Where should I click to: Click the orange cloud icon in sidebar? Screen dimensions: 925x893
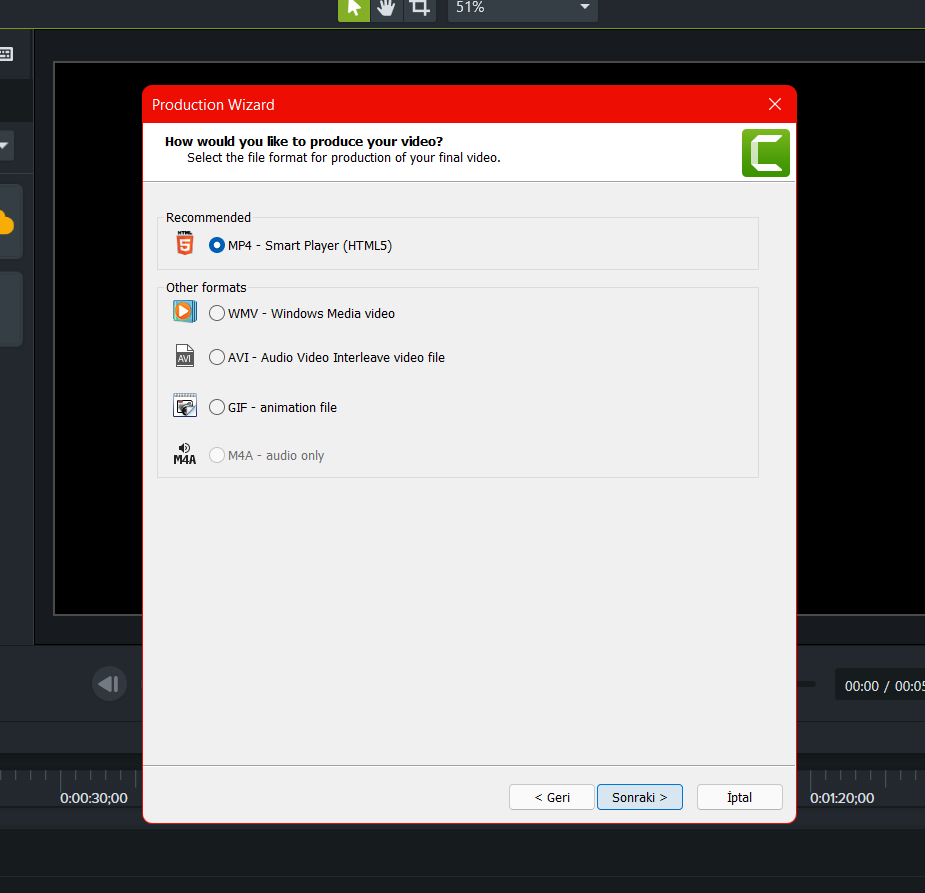click(x=6, y=224)
